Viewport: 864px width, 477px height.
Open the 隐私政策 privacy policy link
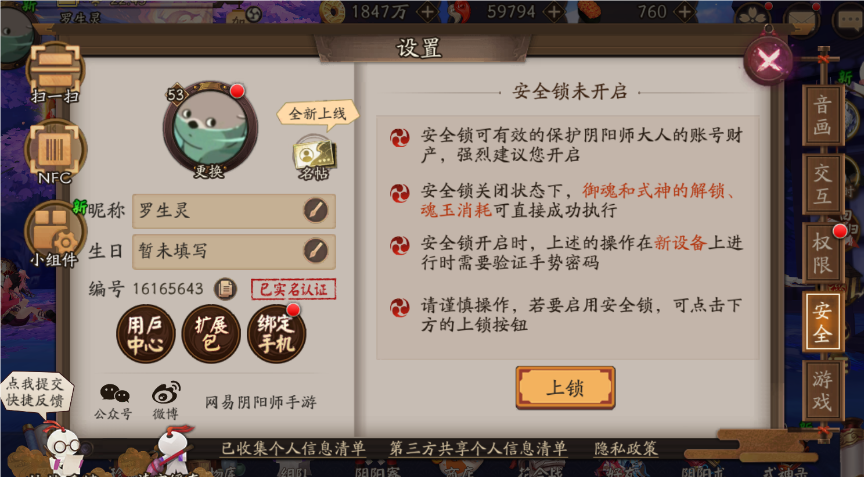tap(626, 448)
